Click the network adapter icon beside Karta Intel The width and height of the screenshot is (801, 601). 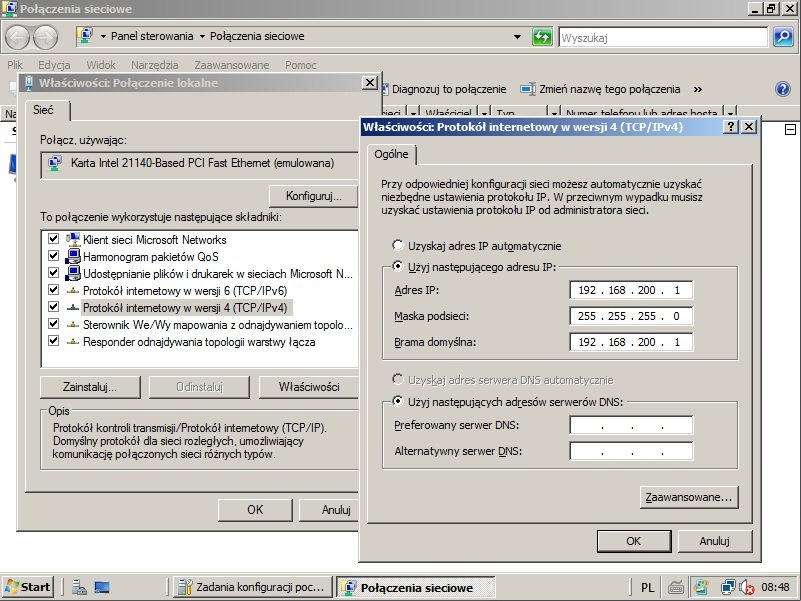click(55, 164)
